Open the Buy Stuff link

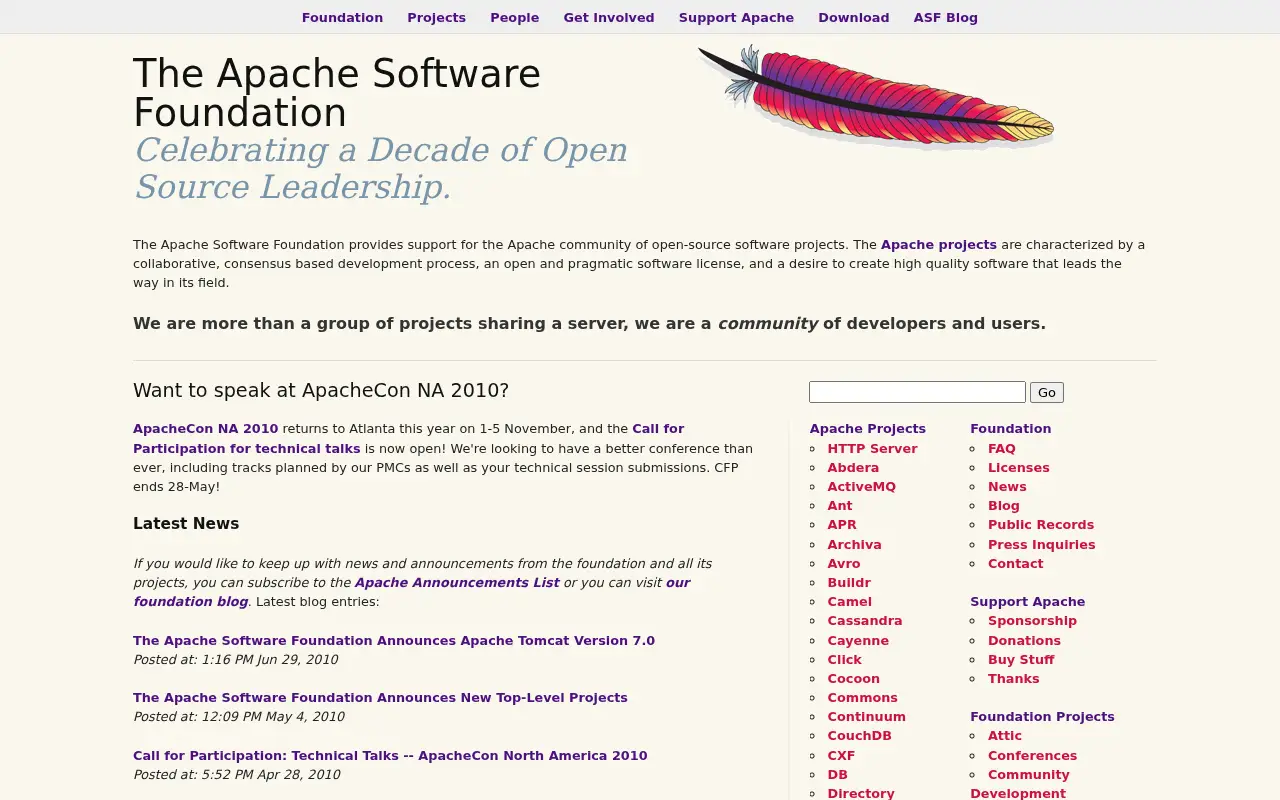click(1021, 660)
